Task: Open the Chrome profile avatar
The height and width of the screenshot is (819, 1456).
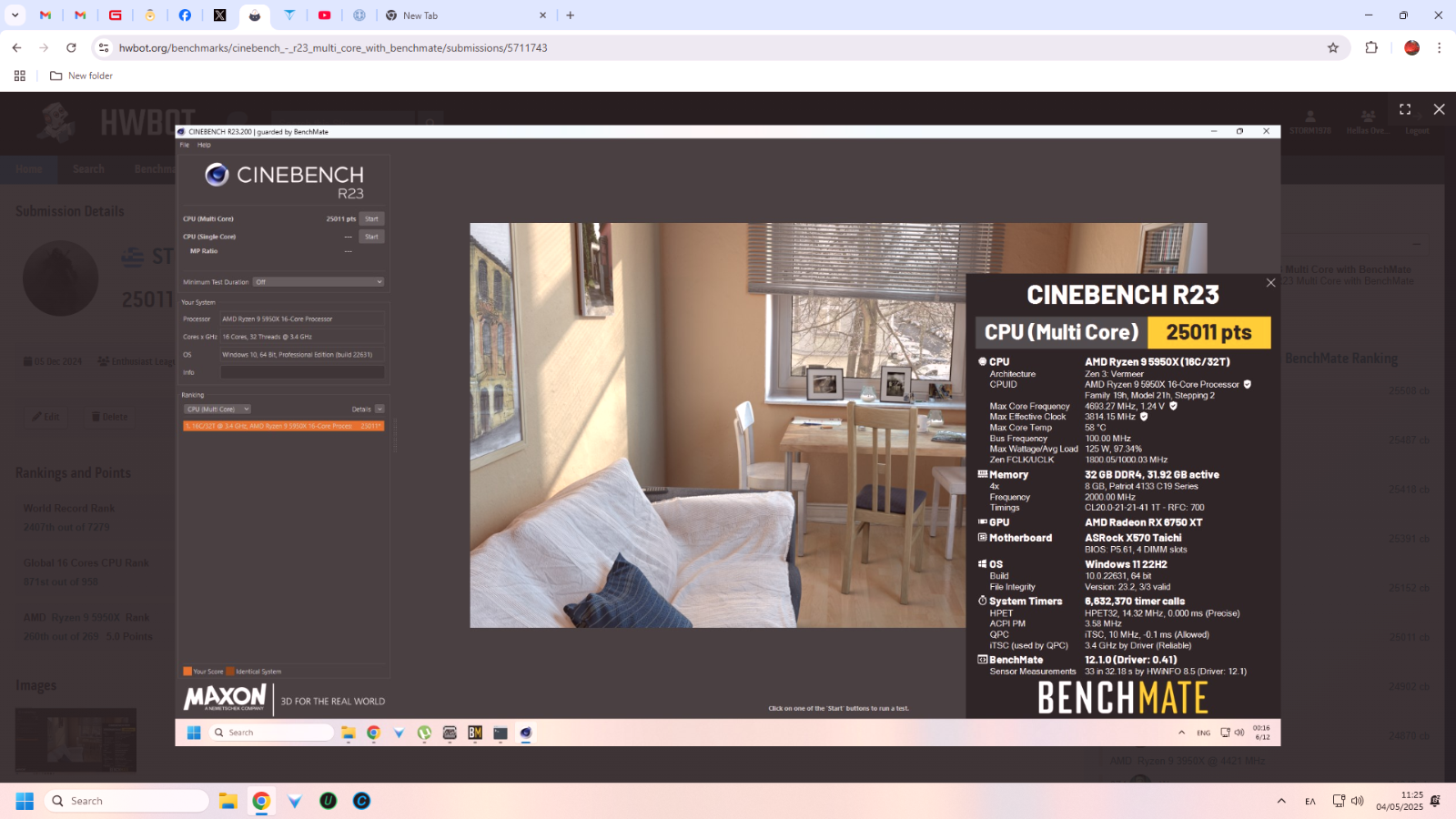Action: coord(1411,47)
